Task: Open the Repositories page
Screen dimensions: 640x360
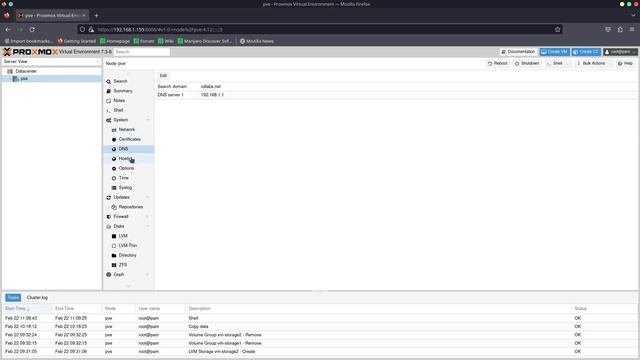Action: pyautogui.click(x=131, y=207)
